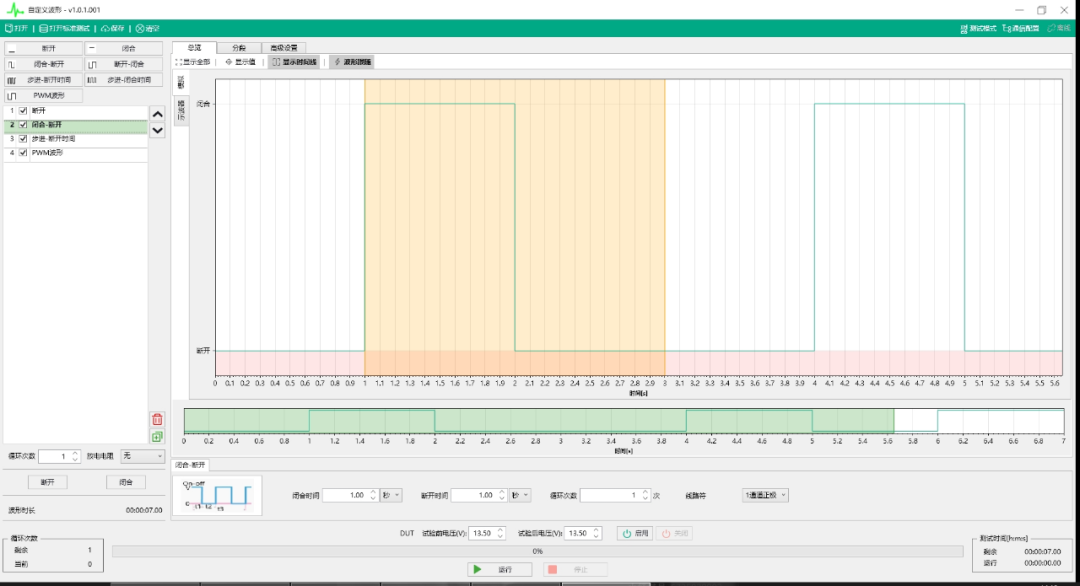The image size is (1080, 586).
Task: Click the 波形时长 value 00:00:07.00
Action: [x=144, y=510]
